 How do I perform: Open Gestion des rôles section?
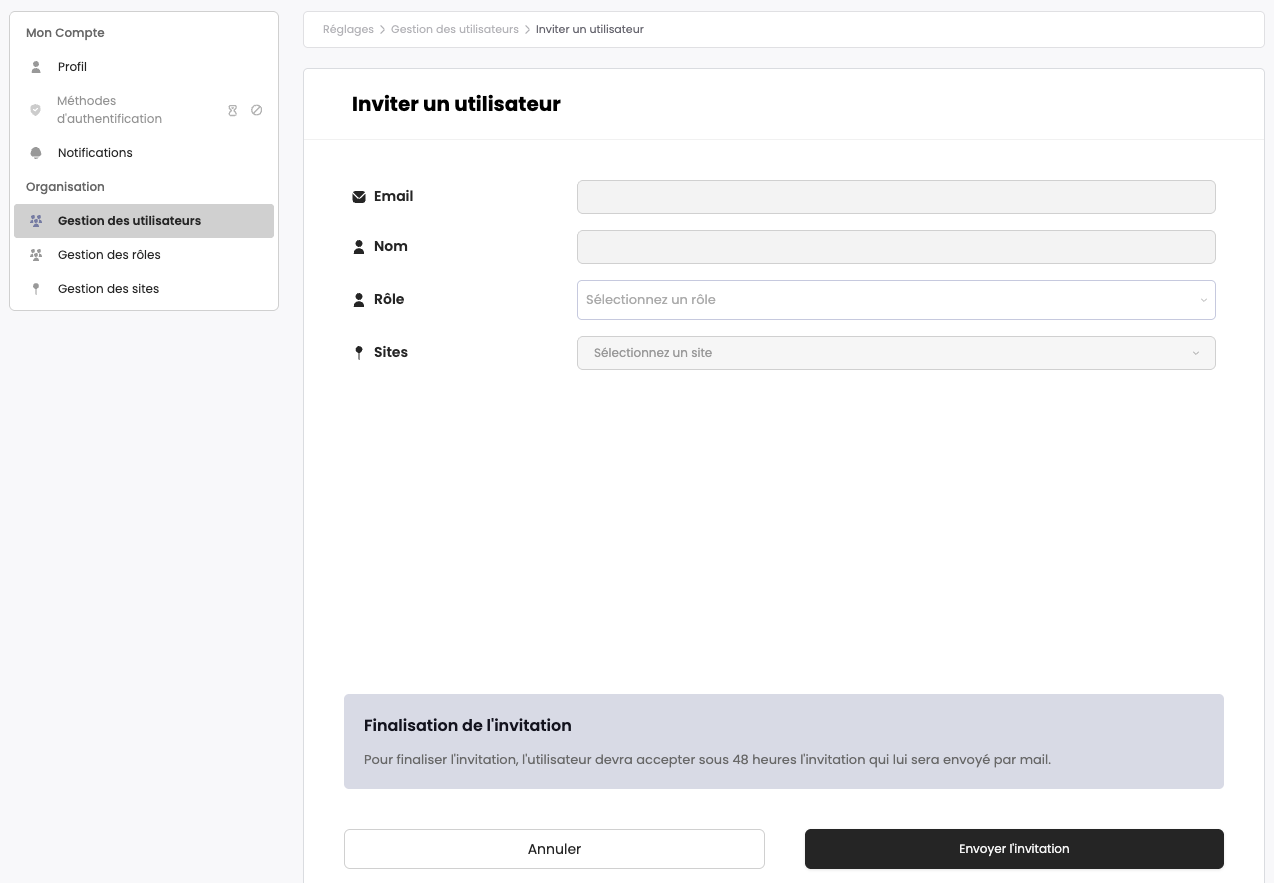pyautogui.click(x=109, y=255)
